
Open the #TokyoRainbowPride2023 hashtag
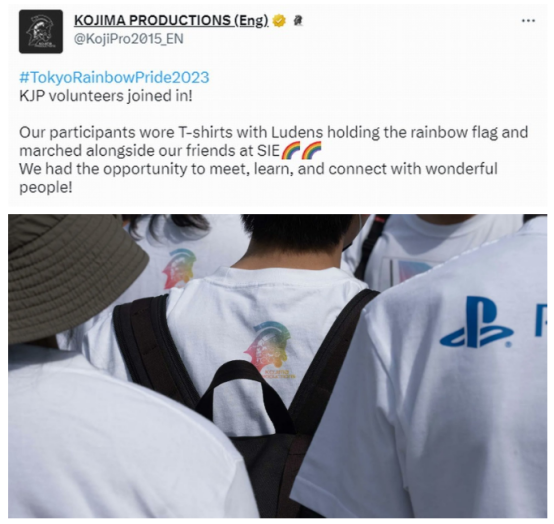point(114,77)
